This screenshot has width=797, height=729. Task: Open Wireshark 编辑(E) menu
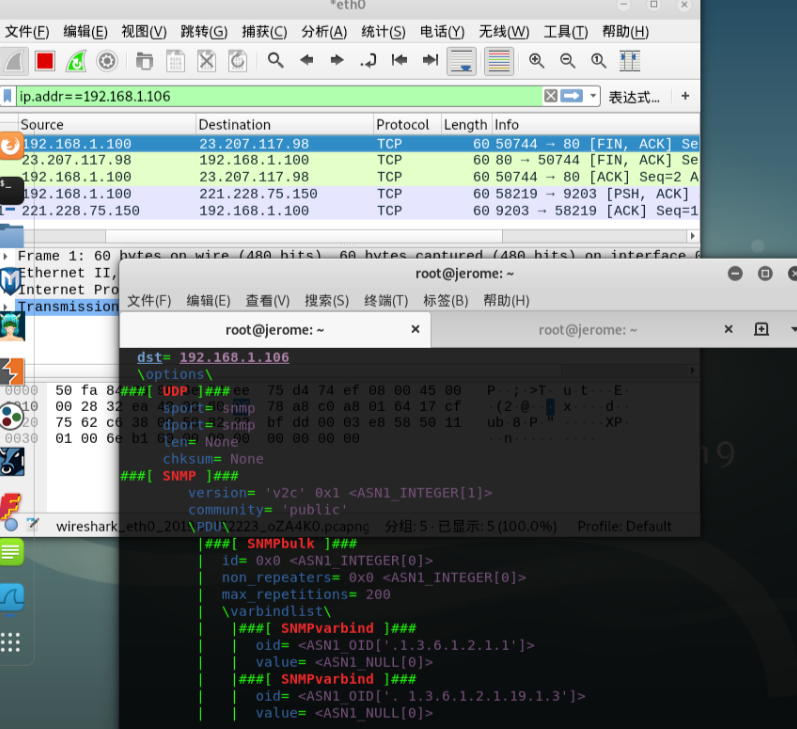point(85,32)
